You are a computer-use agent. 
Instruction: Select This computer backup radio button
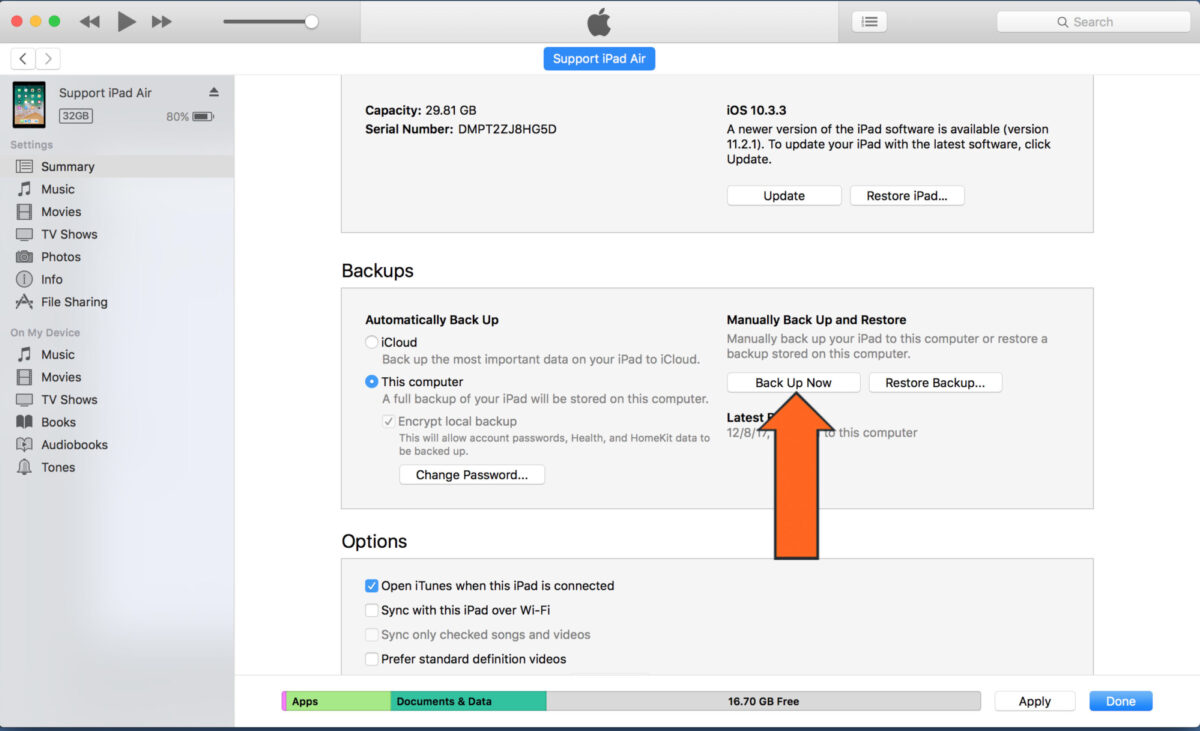point(372,381)
